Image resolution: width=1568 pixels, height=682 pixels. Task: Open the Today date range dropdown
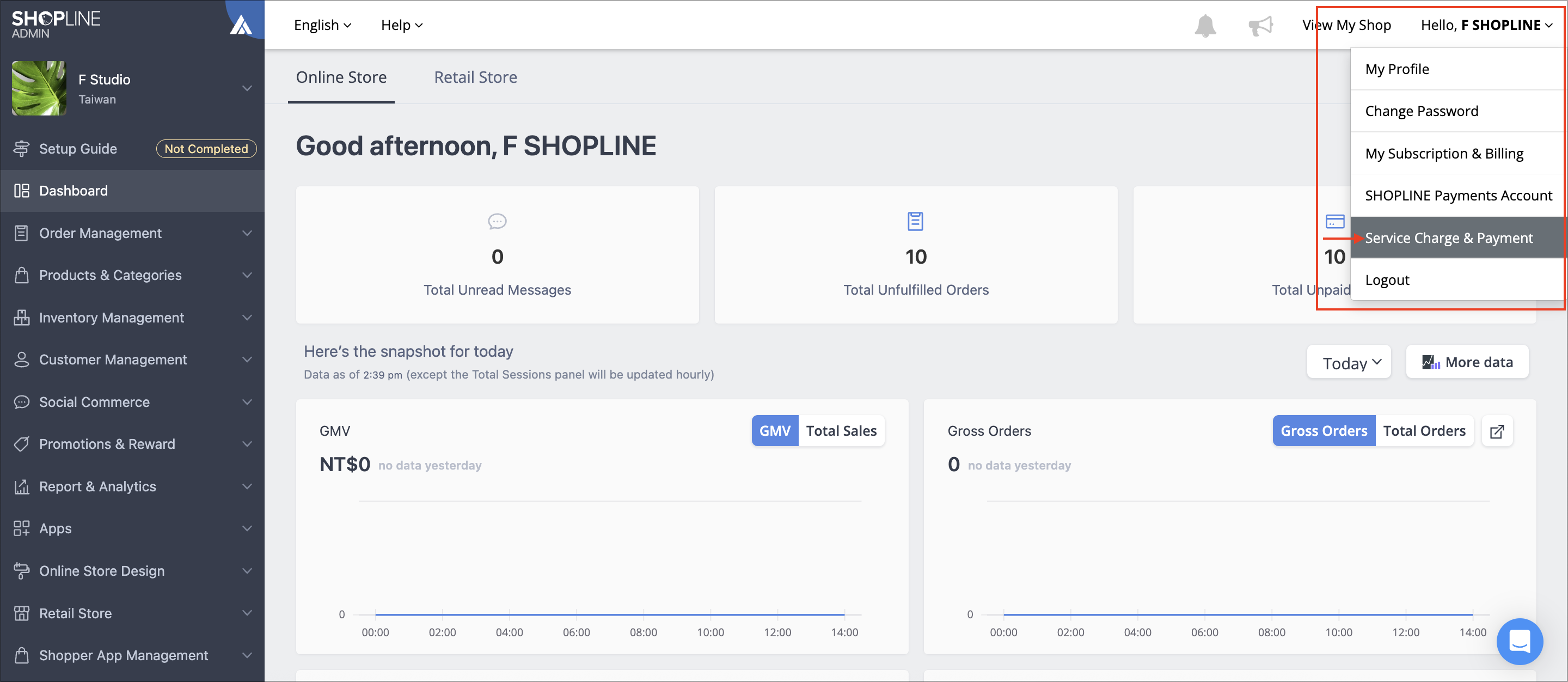tap(1348, 362)
